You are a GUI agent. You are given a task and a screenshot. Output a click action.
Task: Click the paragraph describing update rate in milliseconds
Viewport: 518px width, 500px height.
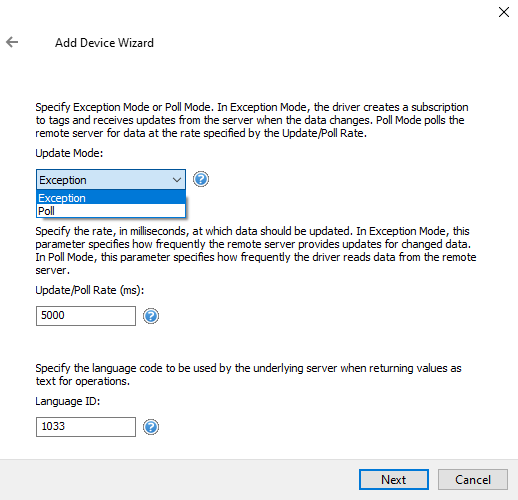[x=256, y=251]
